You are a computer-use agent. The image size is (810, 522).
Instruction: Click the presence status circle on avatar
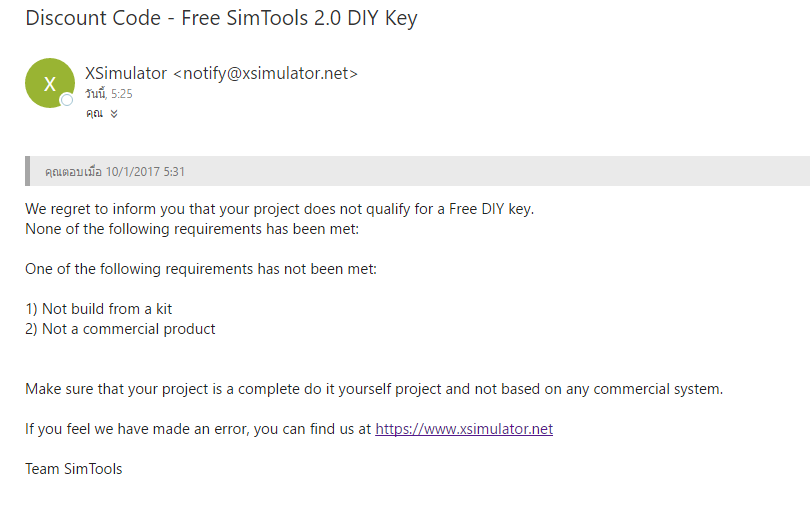[x=67, y=100]
